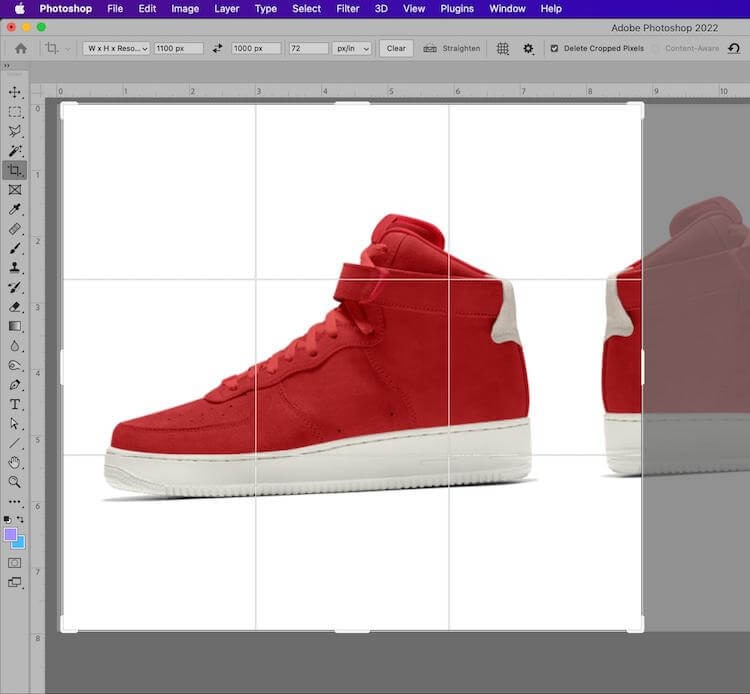Image resolution: width=750 pixels, height=694 pixels.
Task: Uncheck Delete Cropped Pixels checkbox
Action: pyautogui.click(x=555, y=48)
